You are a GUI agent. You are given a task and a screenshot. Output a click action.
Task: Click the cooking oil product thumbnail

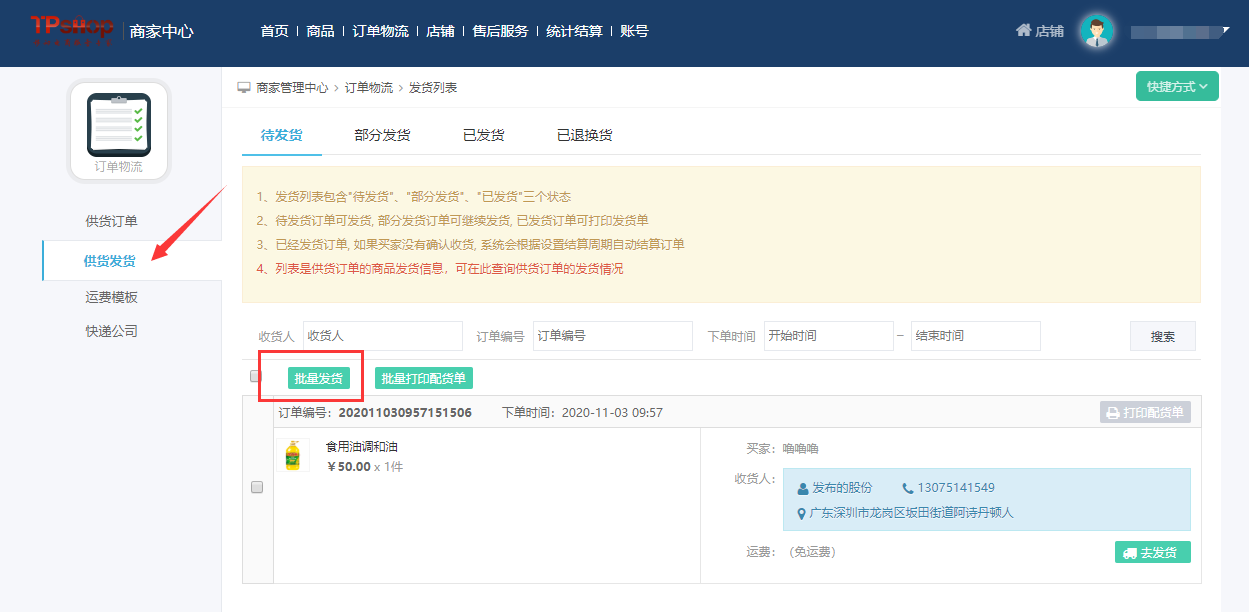point(292,455)
